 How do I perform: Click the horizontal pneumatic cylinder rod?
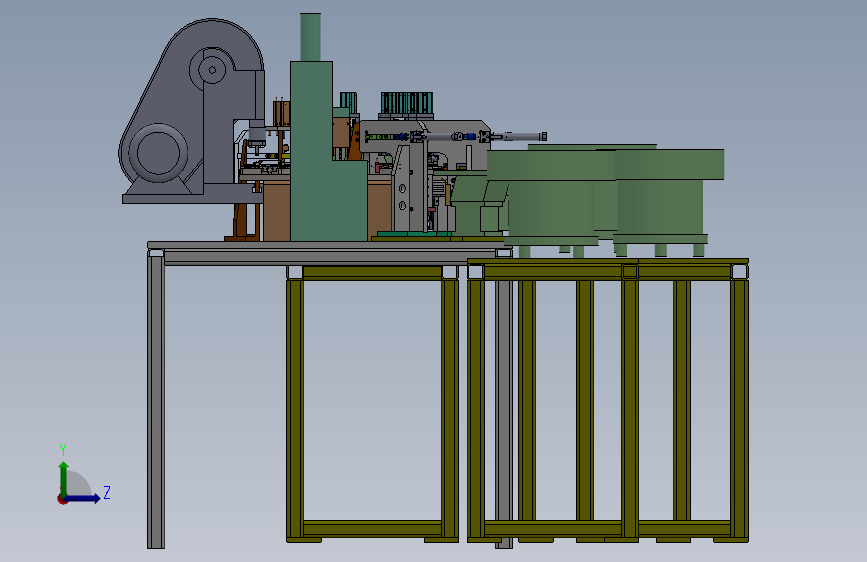(518, 136)
